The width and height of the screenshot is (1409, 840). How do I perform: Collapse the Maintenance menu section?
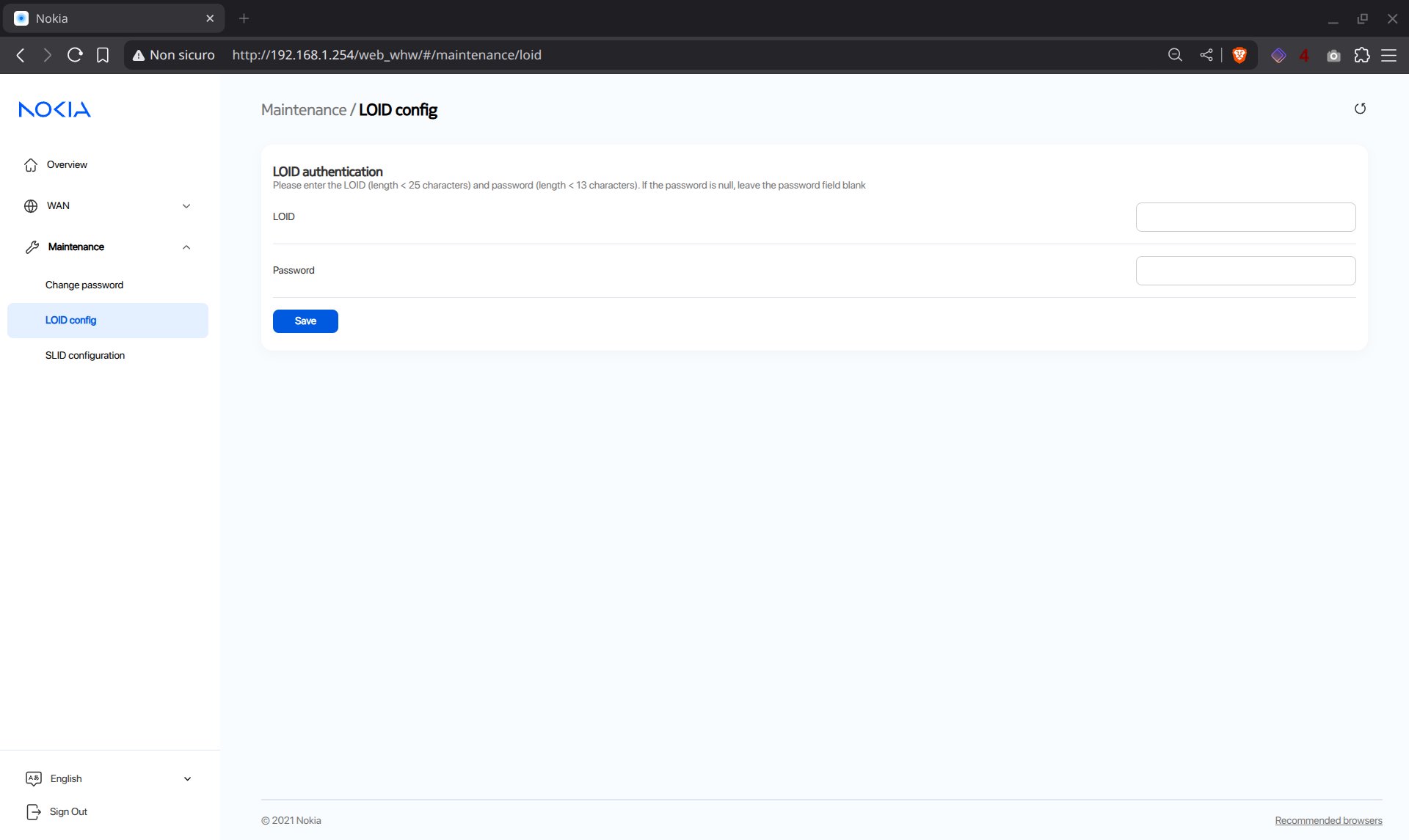(x=186, y=247)
